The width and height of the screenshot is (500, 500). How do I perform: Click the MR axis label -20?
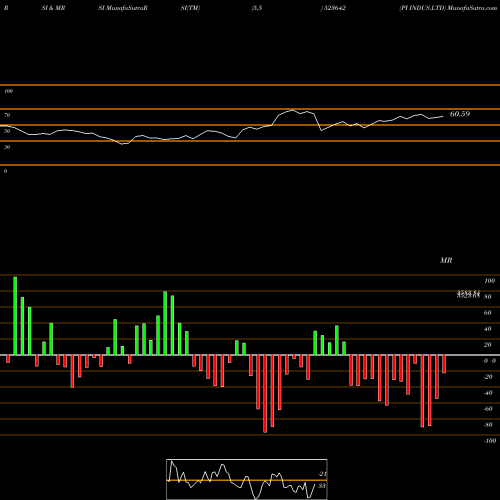pos(488,377)
